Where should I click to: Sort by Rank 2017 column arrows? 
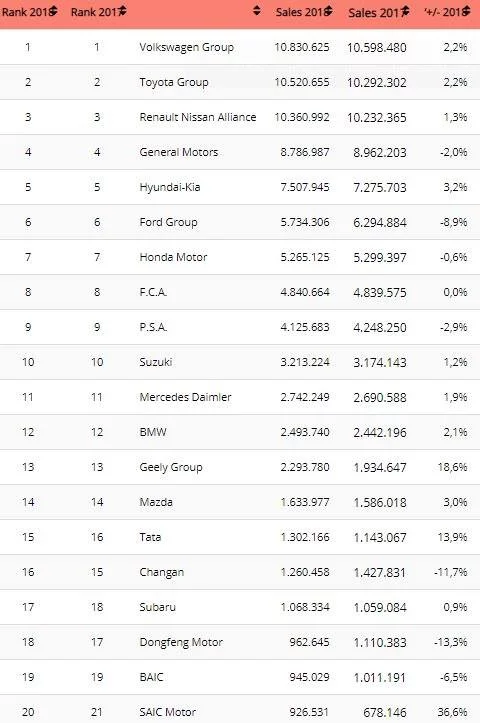pos(122,11)
